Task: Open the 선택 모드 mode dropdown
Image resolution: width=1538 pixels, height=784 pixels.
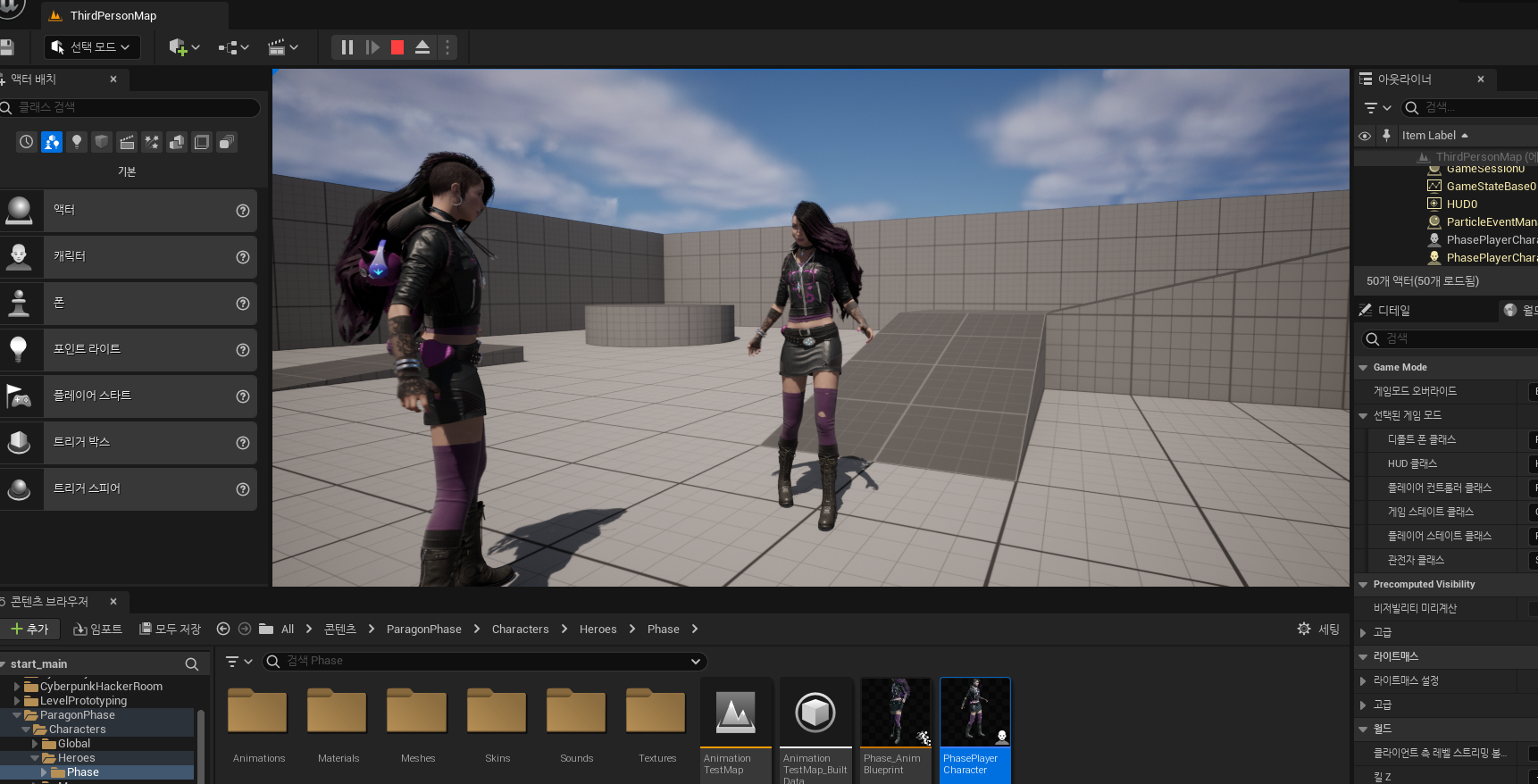Action: click(x=92, y=46)
